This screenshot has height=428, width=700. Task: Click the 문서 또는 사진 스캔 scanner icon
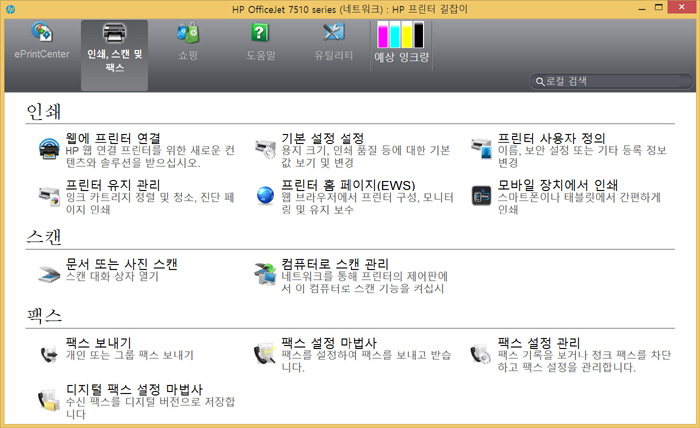point(49,274)
